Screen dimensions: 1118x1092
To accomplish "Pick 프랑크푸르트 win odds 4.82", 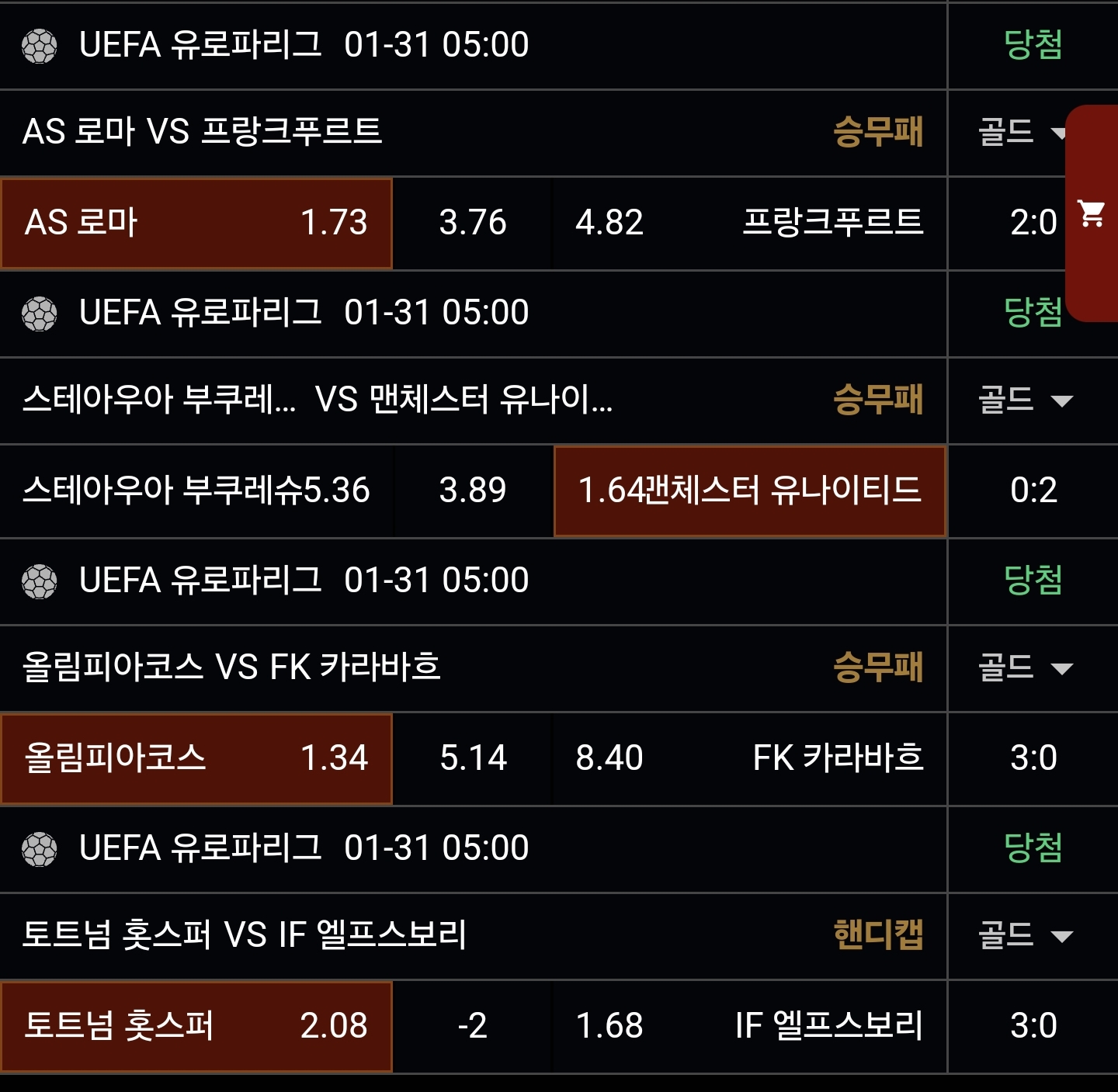I will (x=748, y=224).
